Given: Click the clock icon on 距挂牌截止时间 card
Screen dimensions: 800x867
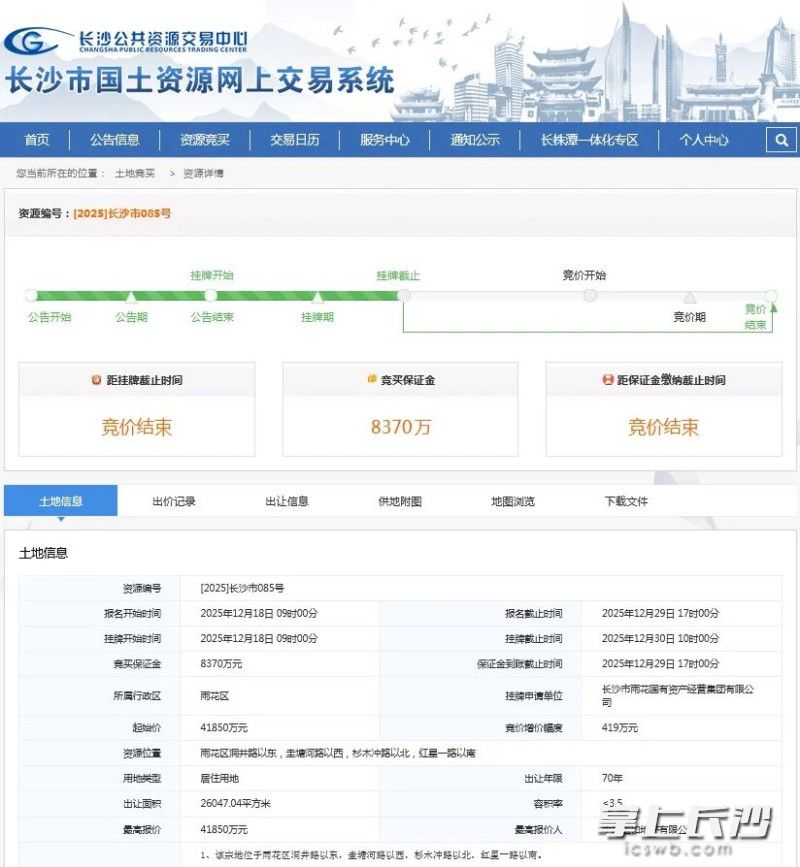Looking at the screenshot, I should [x=96, y=379].
